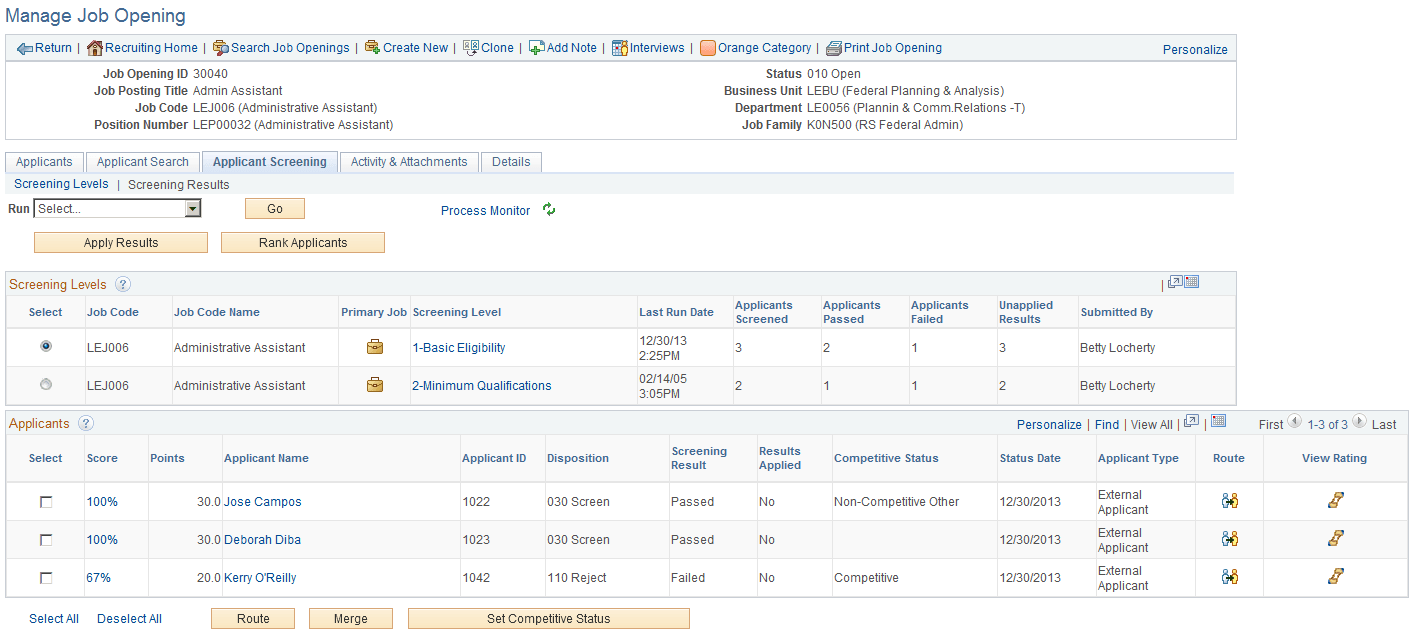Switch to the Applicant Search tab
Viewport: 1418px width, 635px height.
[x=142, y=161]
